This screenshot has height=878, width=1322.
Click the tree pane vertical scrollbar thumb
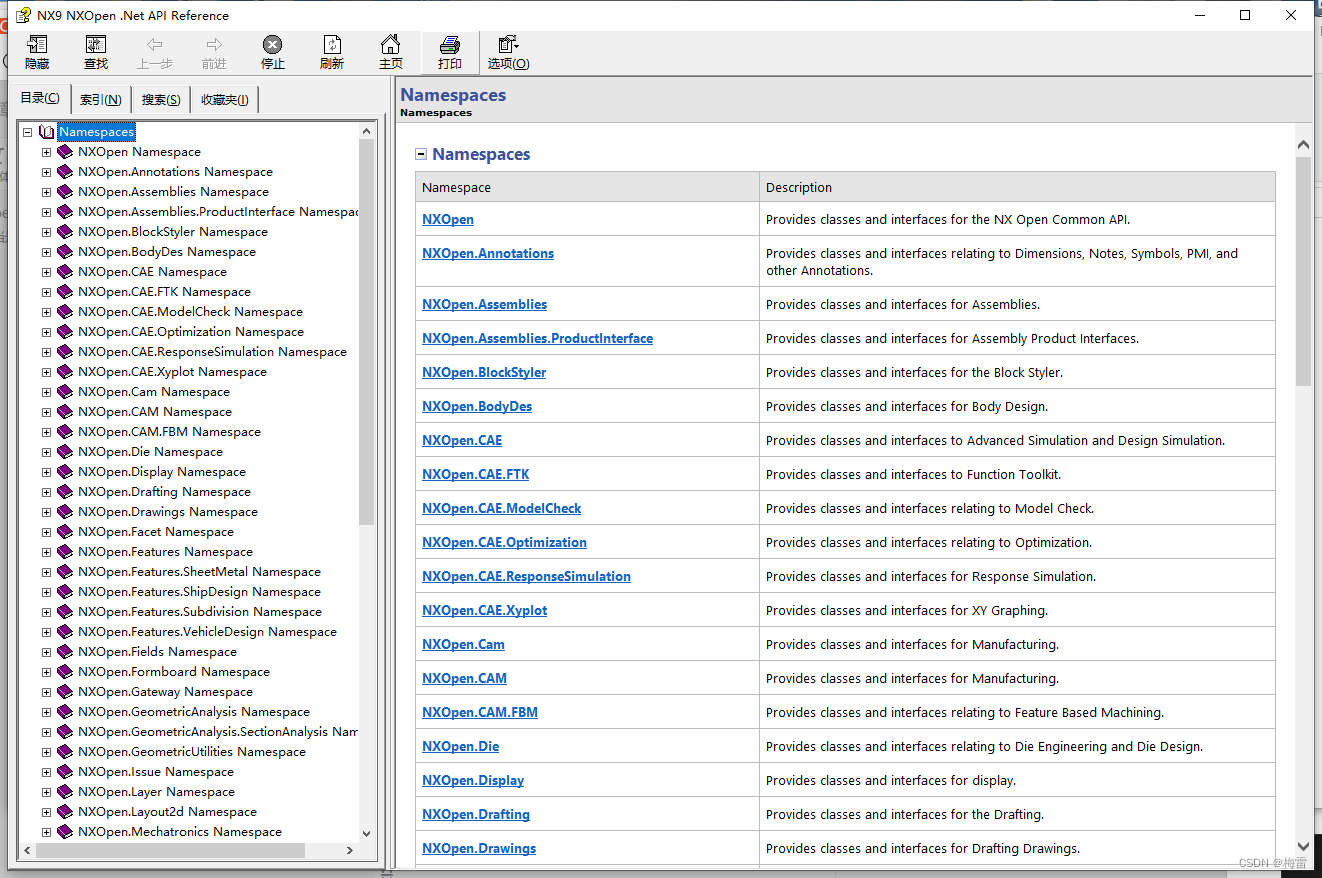pyautogui.click(x=366, y=331)
